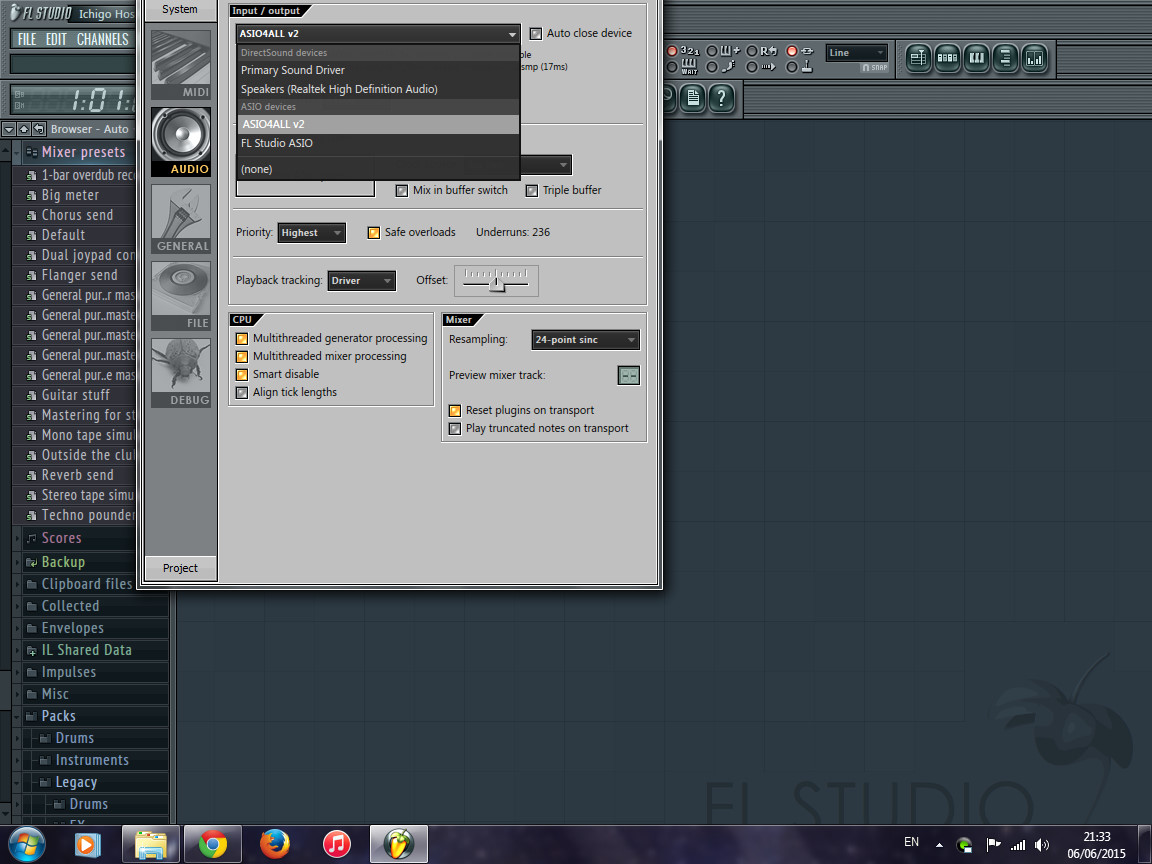Enable Auto close device checkbox
Screen dimensions: 1152x864
click(536, 33)
